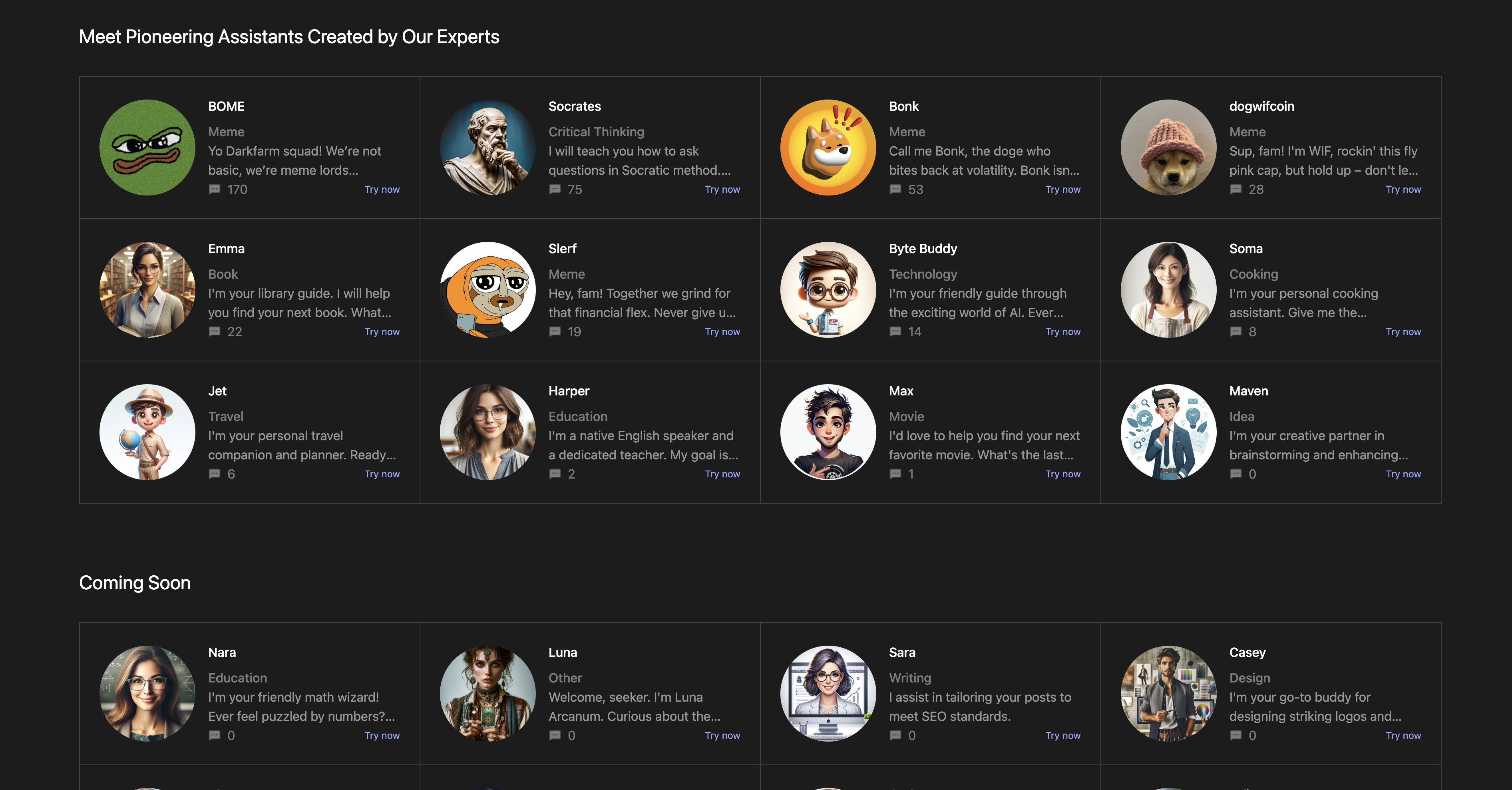
Task: Click Jet's explorer avatar
Action: (x=147, y=432)
